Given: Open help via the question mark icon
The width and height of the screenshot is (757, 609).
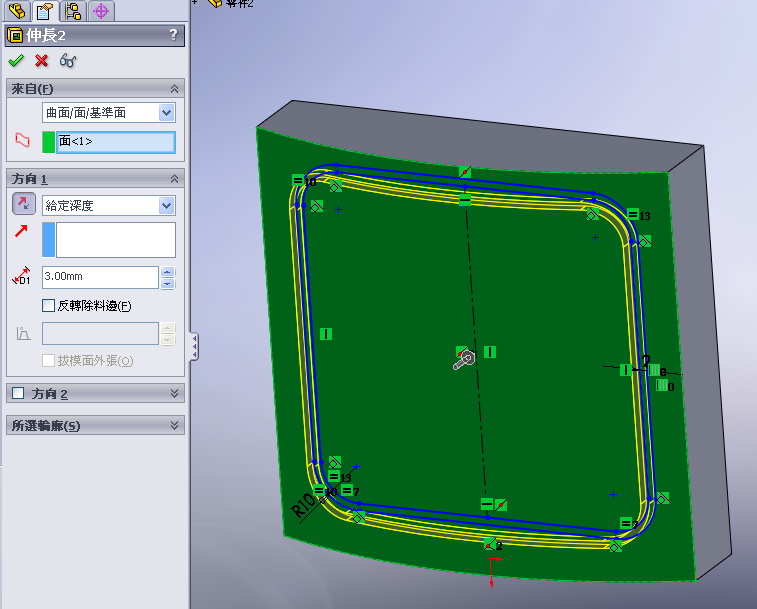Looking at the screenshot, I should pos(173,35).
